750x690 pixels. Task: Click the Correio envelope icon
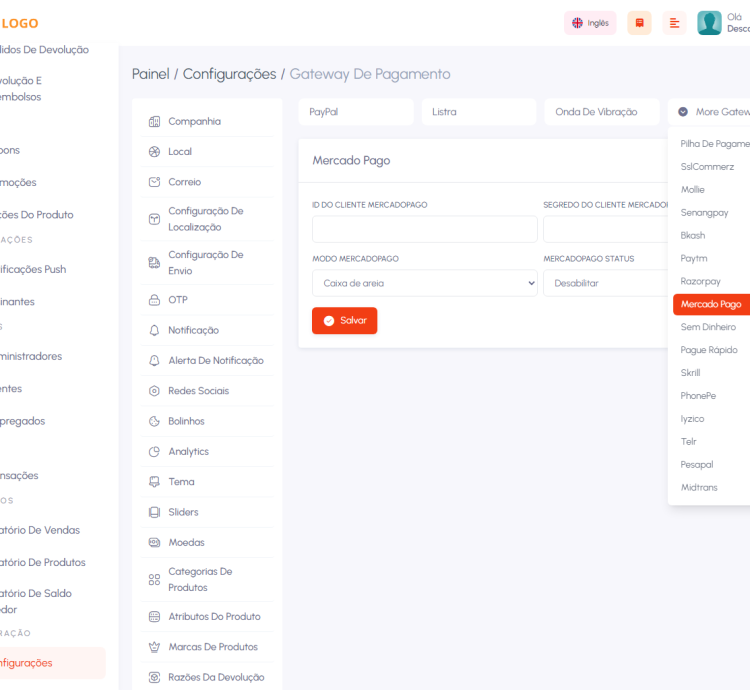click(x=154, y=182)
